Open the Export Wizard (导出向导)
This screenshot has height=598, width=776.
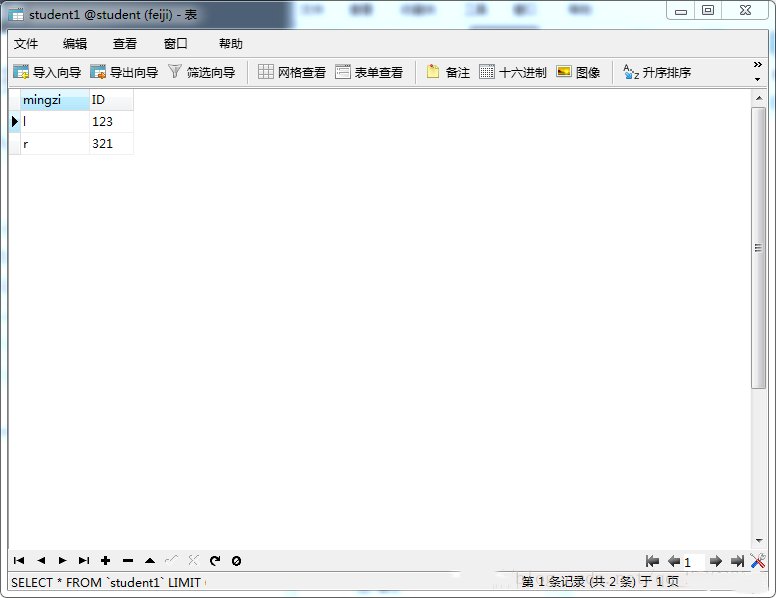[x=124, y=72]
